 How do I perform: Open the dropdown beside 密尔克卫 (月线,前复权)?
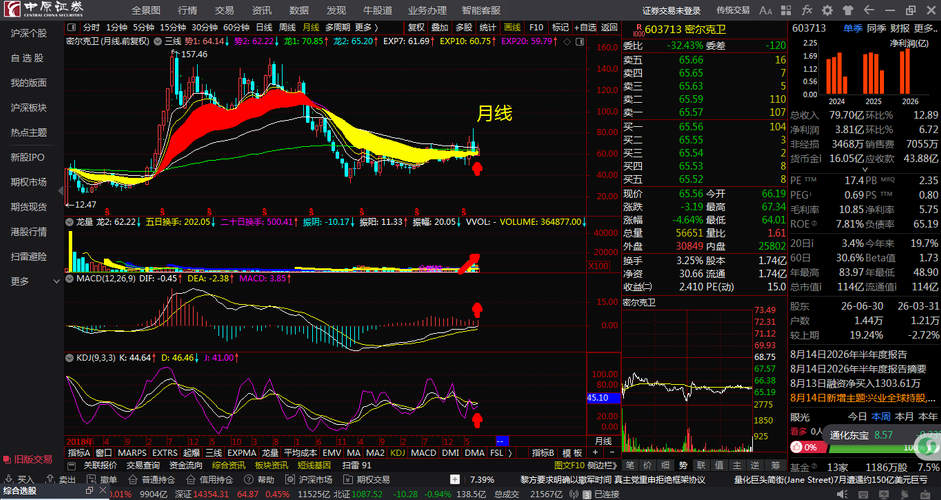pyautogui.click(x=158, y=41)
